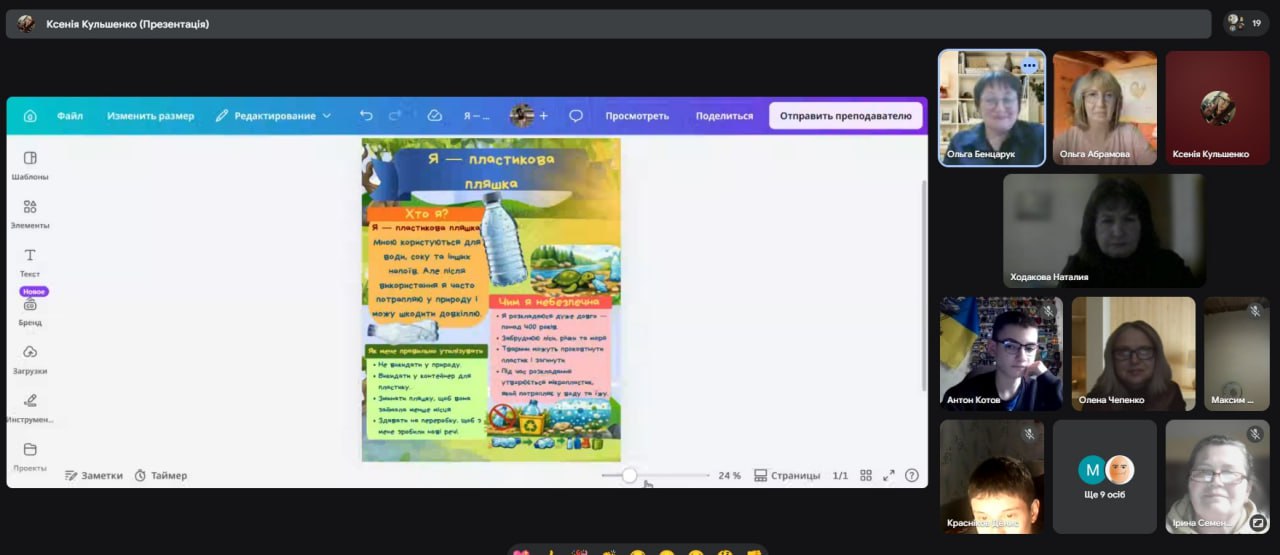
Task: Enter fullscreen presentation mode
Action: point(889,476)
